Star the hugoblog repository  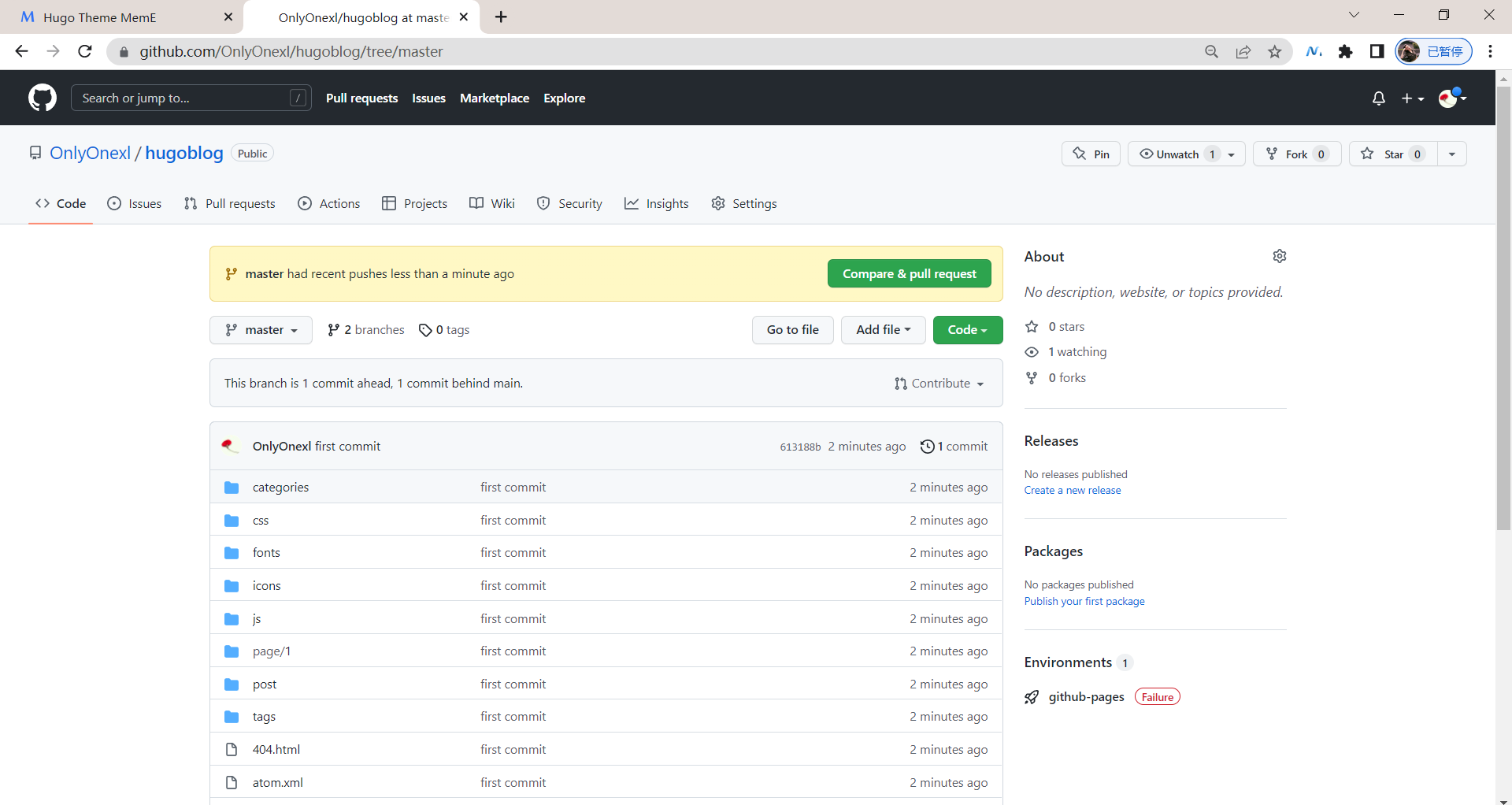pyautogui.click(x=1392, y=154)
